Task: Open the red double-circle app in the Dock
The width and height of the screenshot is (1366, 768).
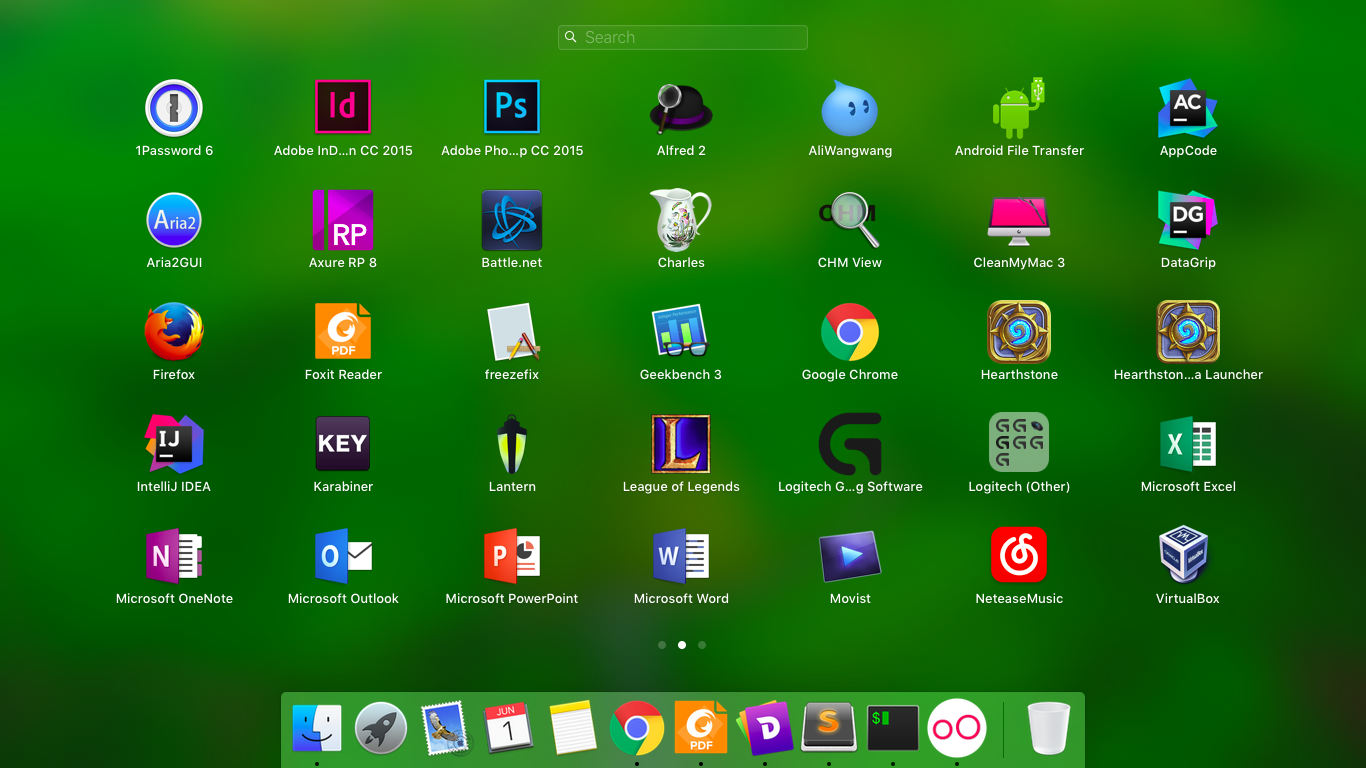Action: coord(957,727)
